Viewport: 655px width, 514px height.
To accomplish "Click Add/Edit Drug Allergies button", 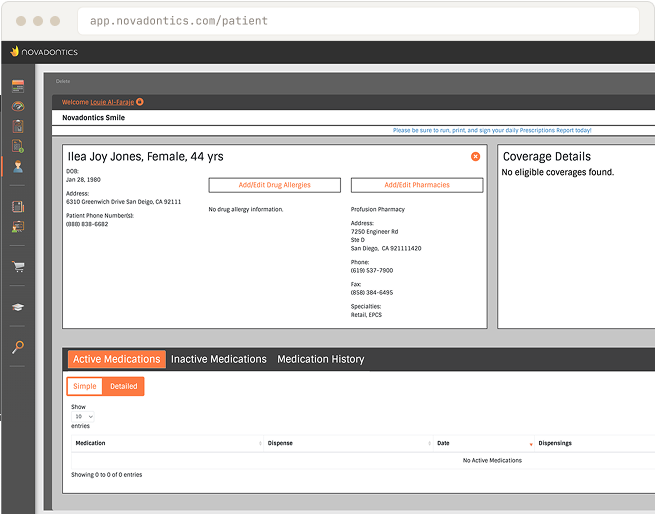I will 274,185.
